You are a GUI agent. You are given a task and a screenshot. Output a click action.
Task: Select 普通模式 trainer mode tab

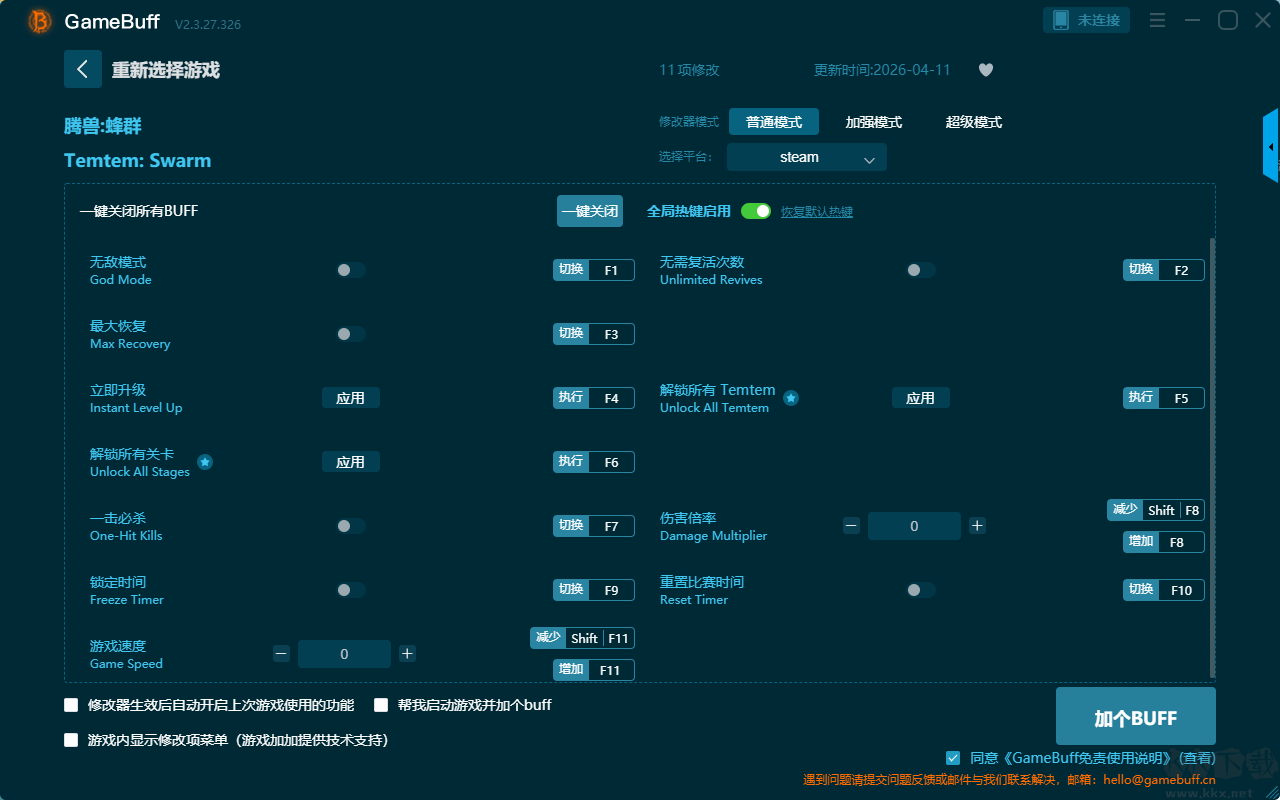tap(774, 122)
